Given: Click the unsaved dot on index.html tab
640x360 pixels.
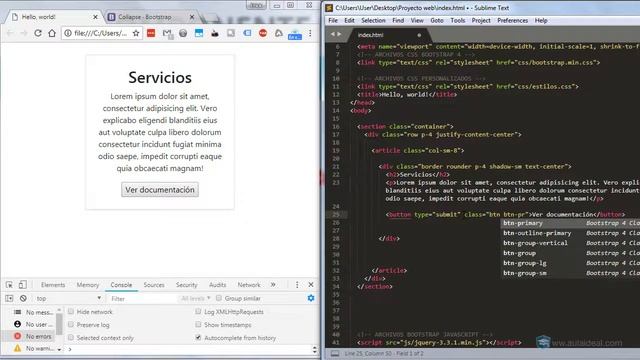Looking at the screenshot, I should tap(419, 35).
